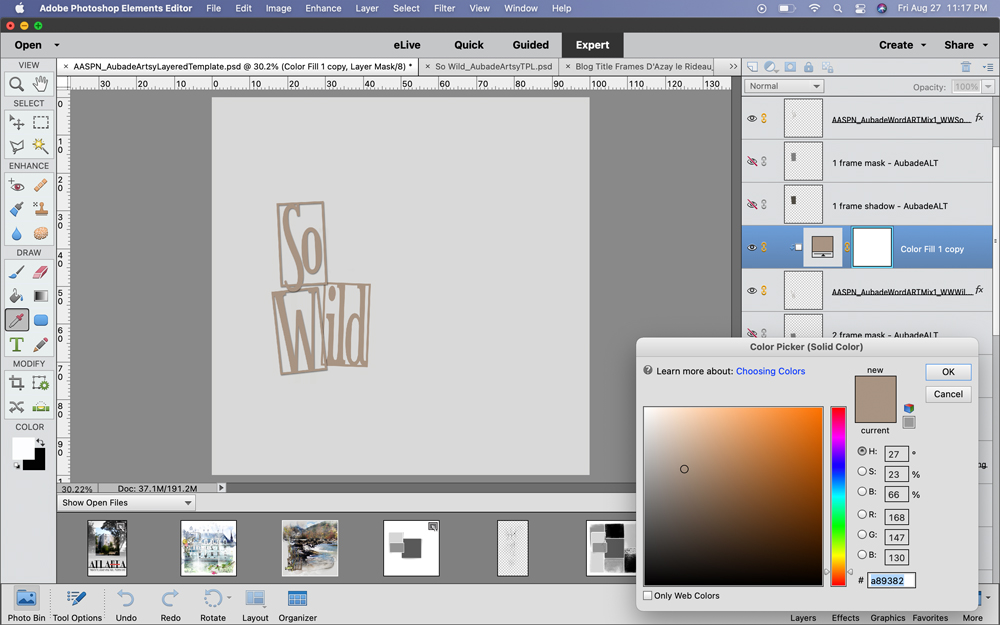The image size is (1000, 625).
Task: Open the Opacity dropdown arrow
Action: (988, 87)
